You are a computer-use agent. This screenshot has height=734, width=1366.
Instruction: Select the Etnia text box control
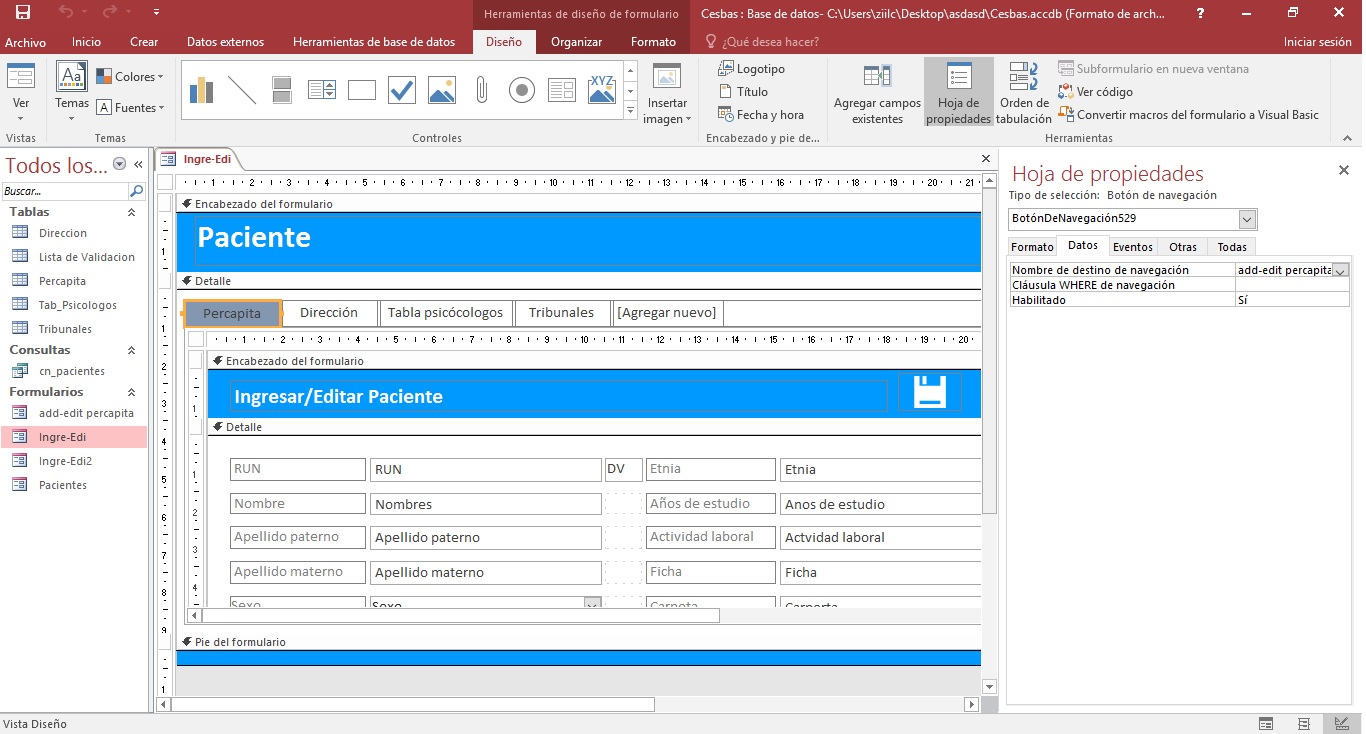881,469
